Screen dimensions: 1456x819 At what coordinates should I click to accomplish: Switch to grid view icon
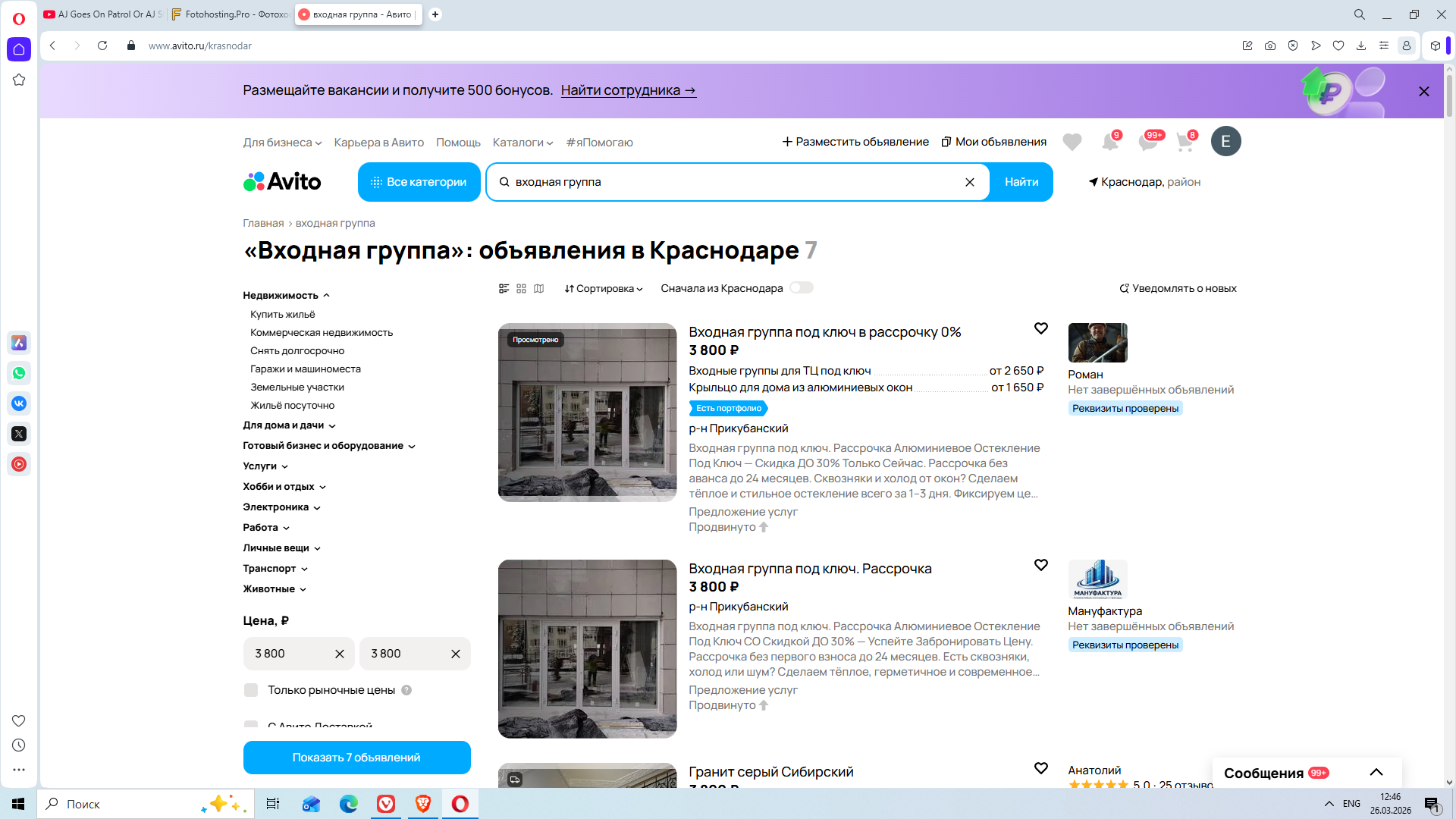(521, 289)
